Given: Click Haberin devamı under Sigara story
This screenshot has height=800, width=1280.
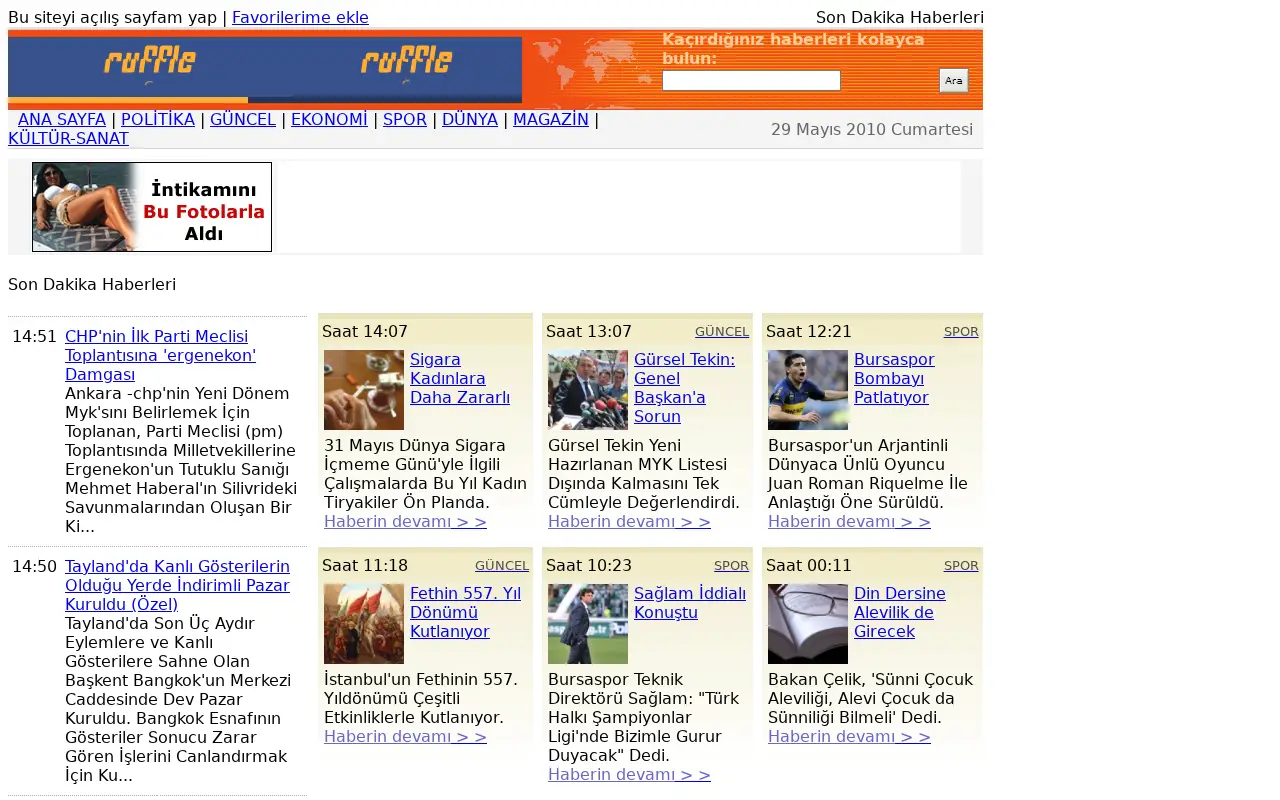Looking at the screenshot, I should pyautogui.click(x=405, y=521).
